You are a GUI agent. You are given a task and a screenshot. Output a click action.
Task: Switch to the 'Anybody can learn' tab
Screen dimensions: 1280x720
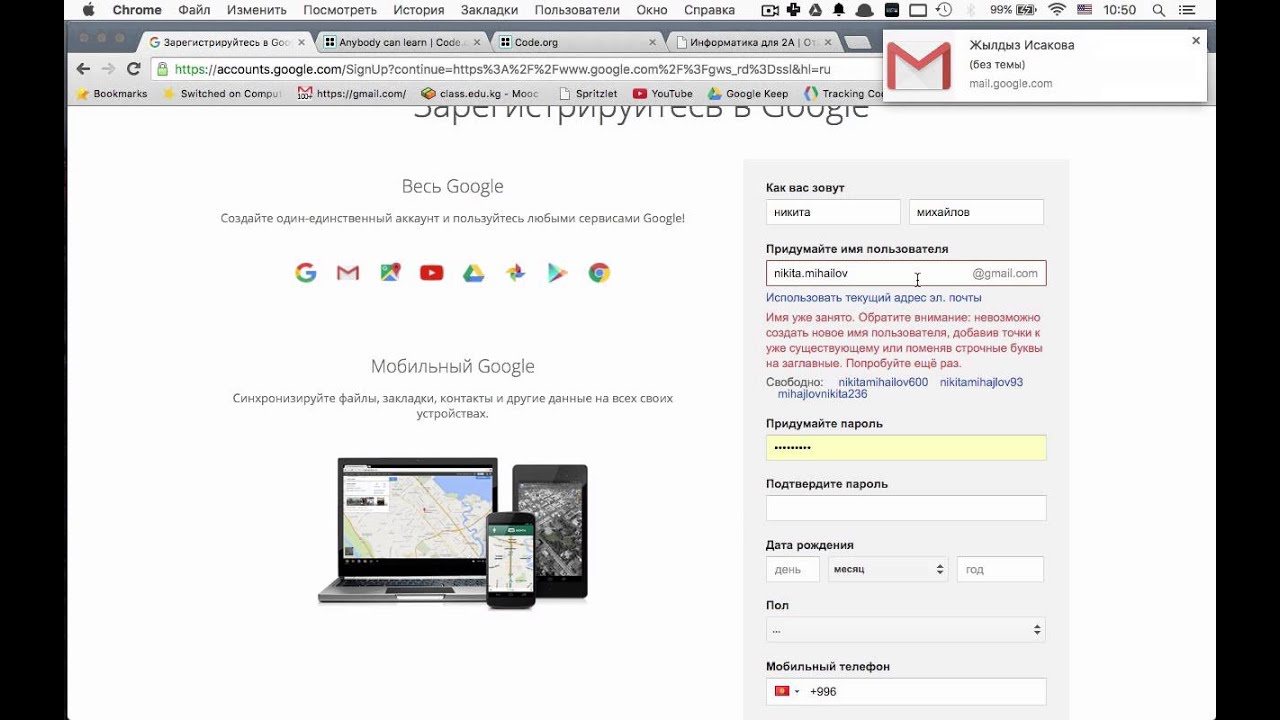pyautogui.click(x=400, y=43)
